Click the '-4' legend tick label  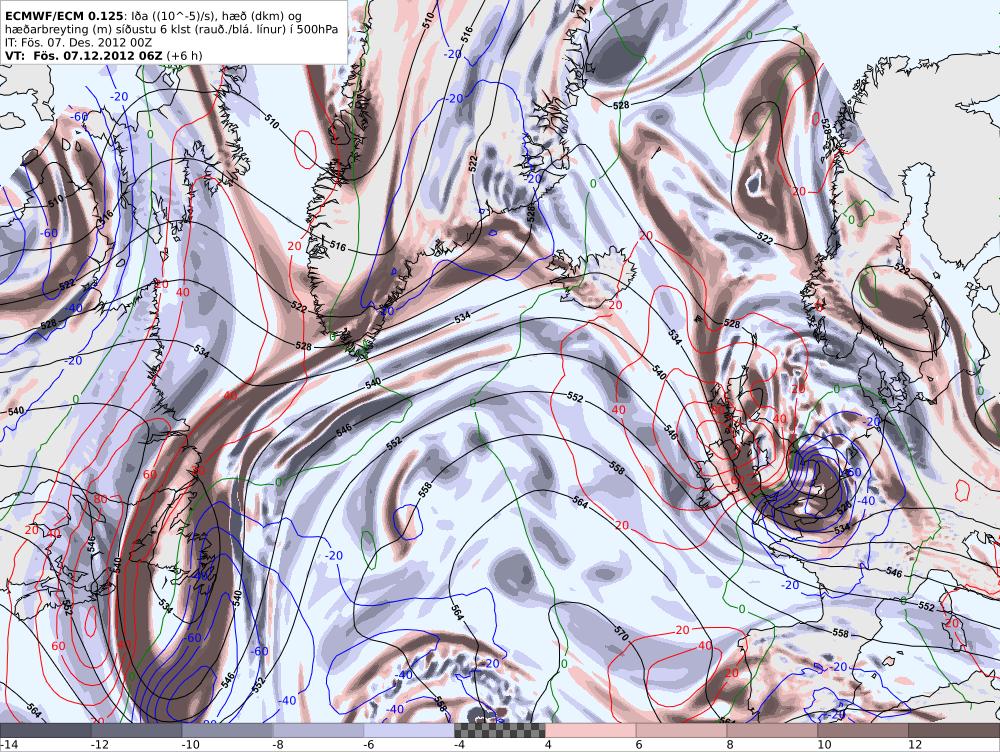click(x=459, y=745)
